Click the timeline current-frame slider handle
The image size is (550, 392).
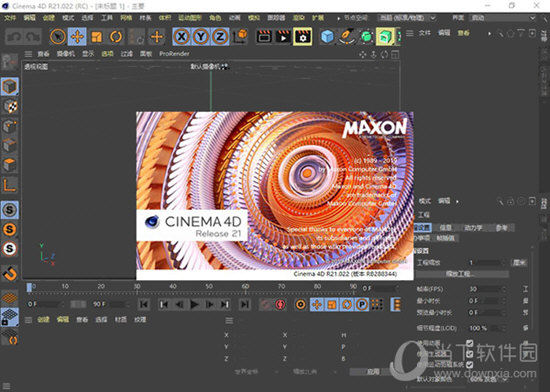[x=29, y=288]
